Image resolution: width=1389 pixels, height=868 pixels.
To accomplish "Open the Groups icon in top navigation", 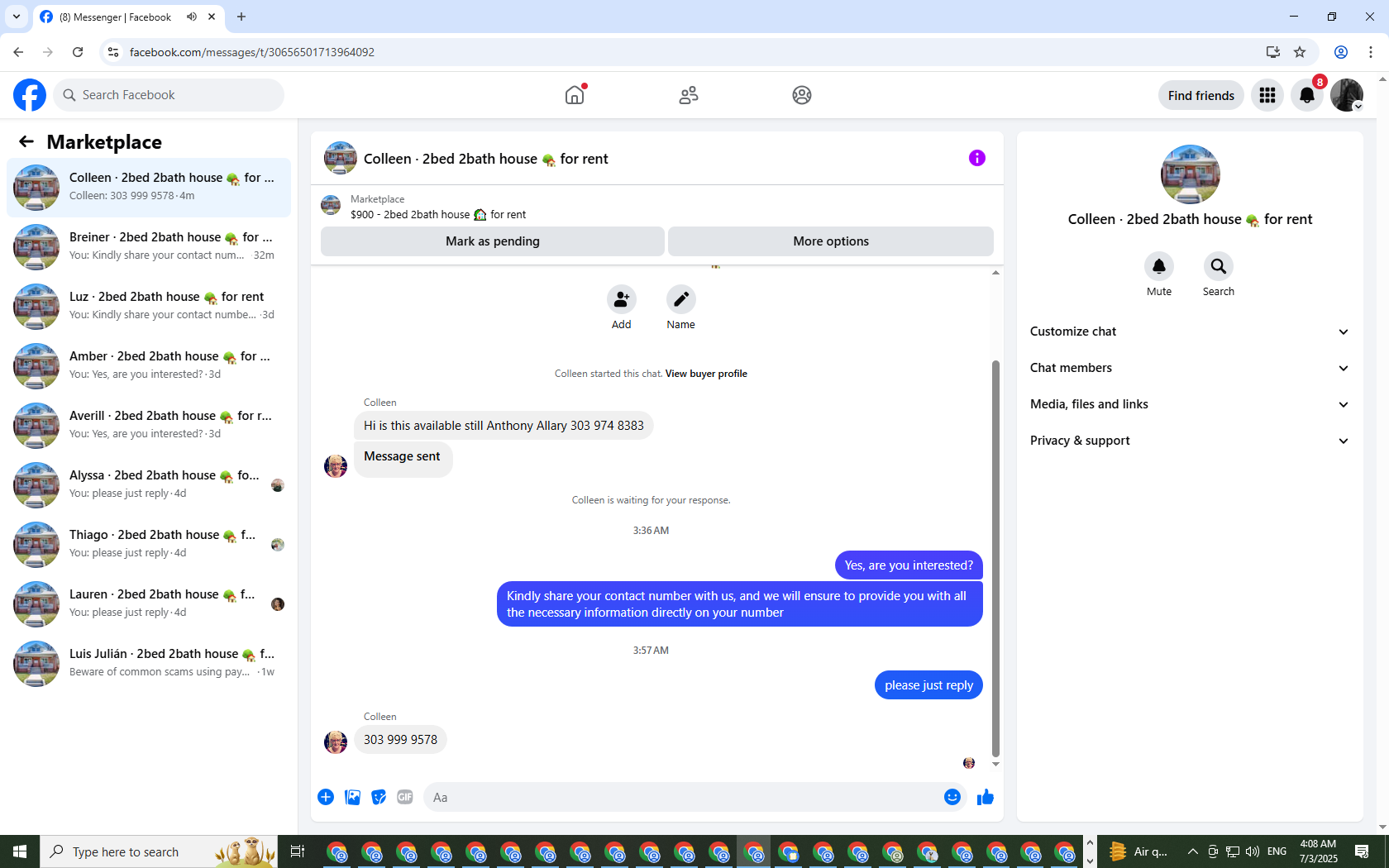I will (802, 95).
